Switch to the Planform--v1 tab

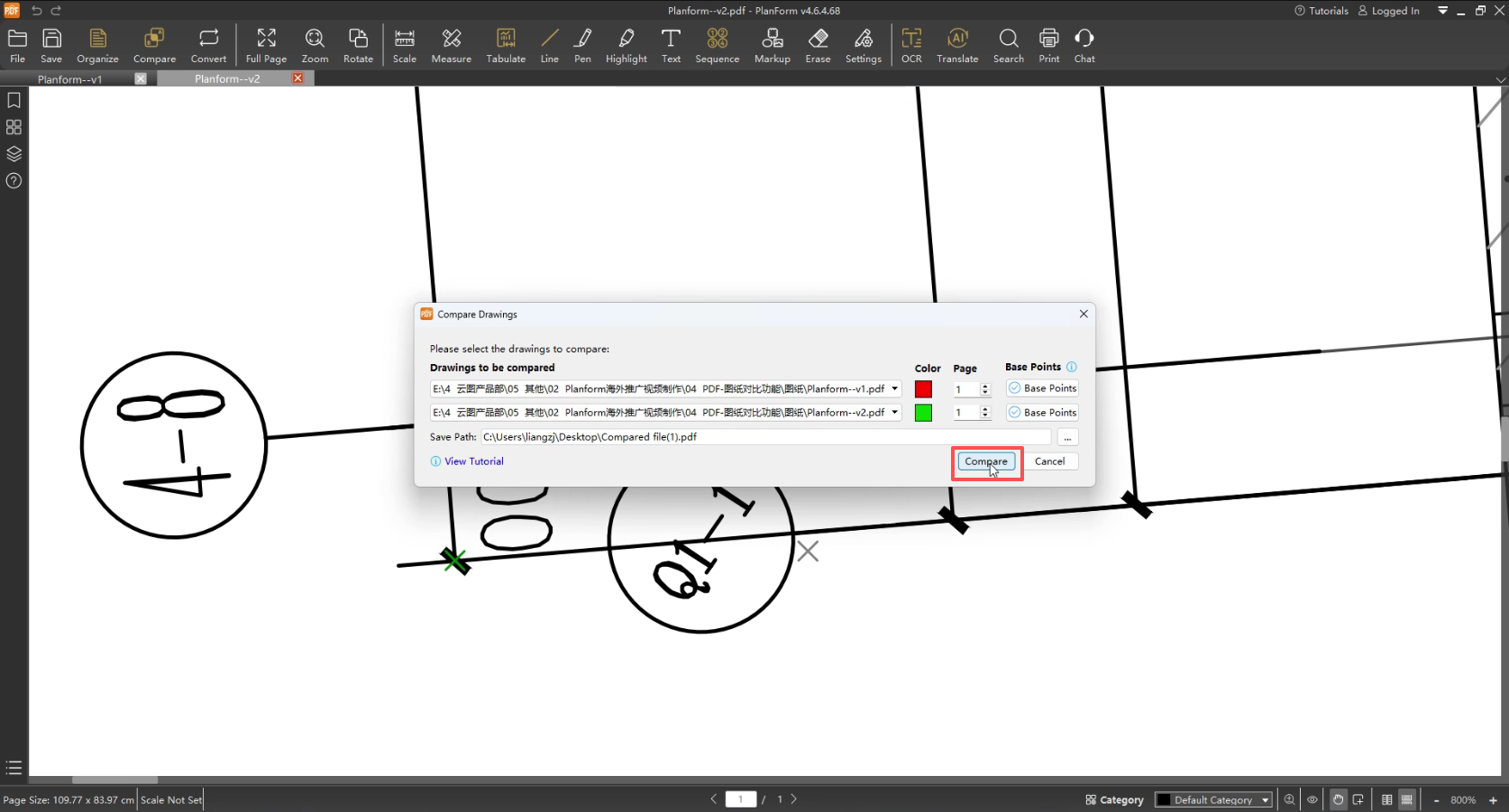tap(70, 79)
